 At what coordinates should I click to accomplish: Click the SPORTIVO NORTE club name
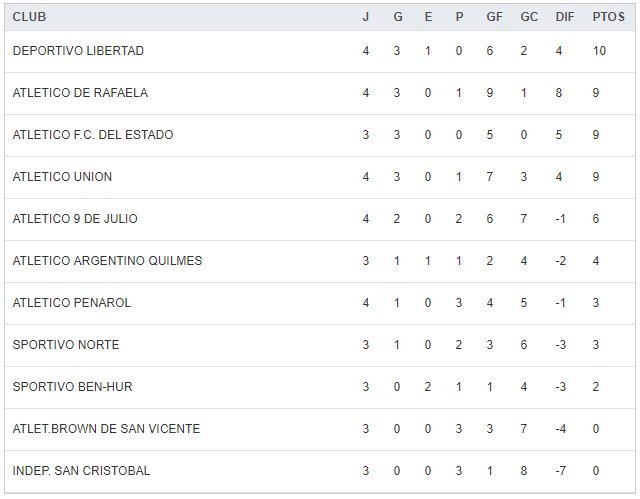click(x=66, y=345)
